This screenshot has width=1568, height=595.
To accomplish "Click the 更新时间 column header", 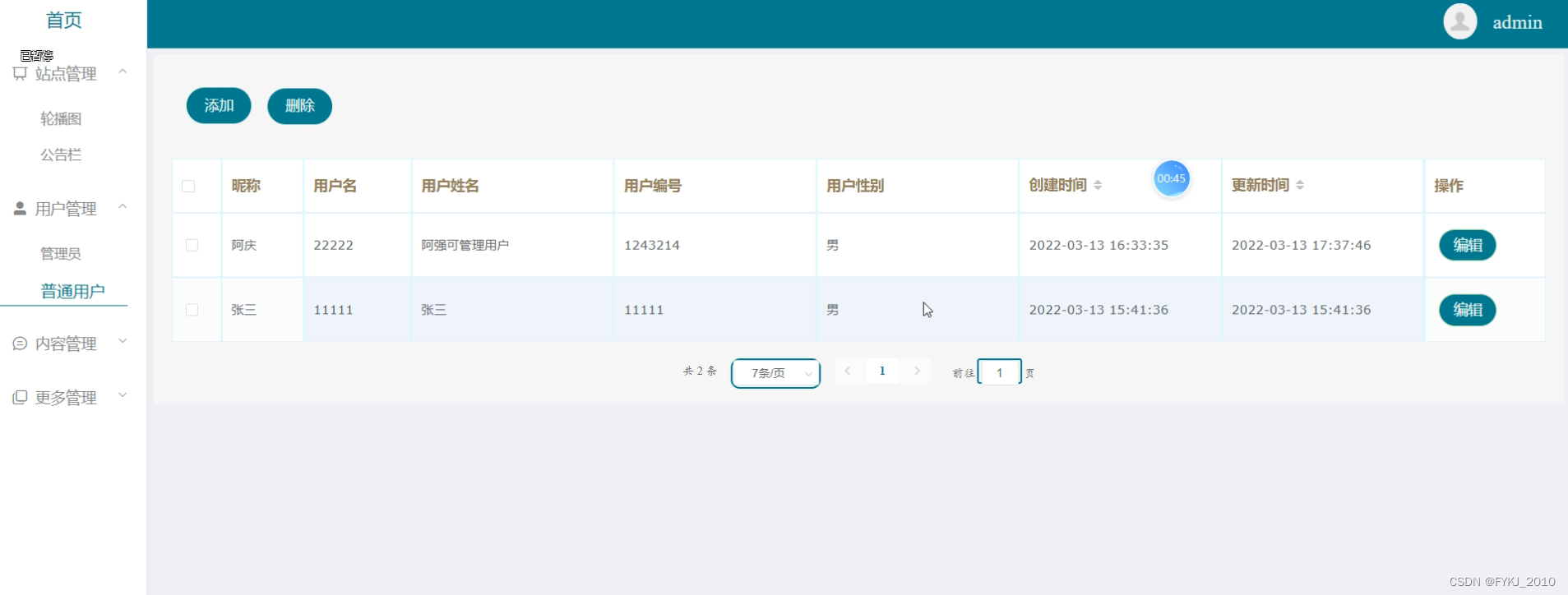I will (1260, 186).
